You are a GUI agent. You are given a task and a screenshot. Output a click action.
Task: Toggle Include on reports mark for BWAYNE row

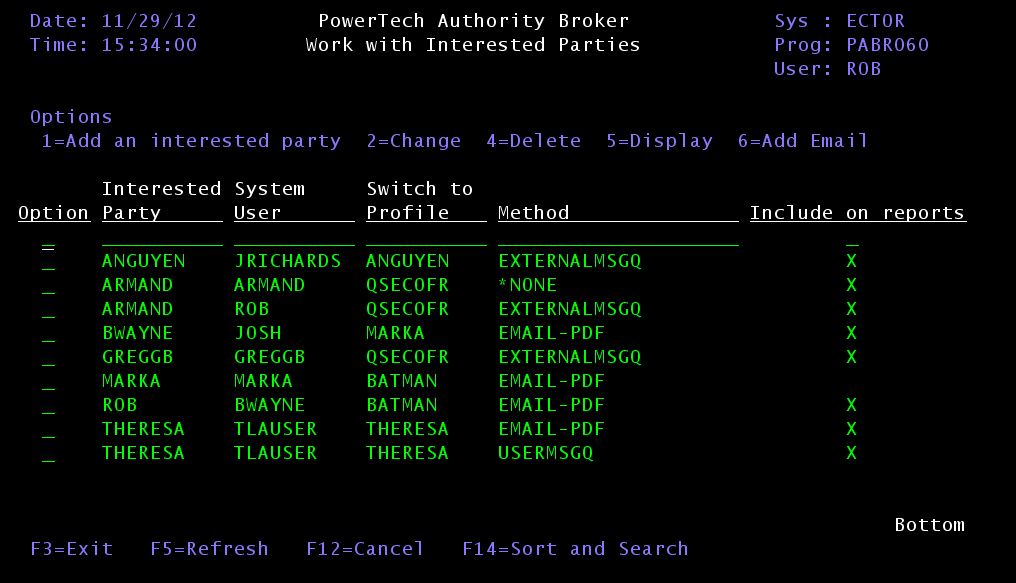(x=852, y=333)
